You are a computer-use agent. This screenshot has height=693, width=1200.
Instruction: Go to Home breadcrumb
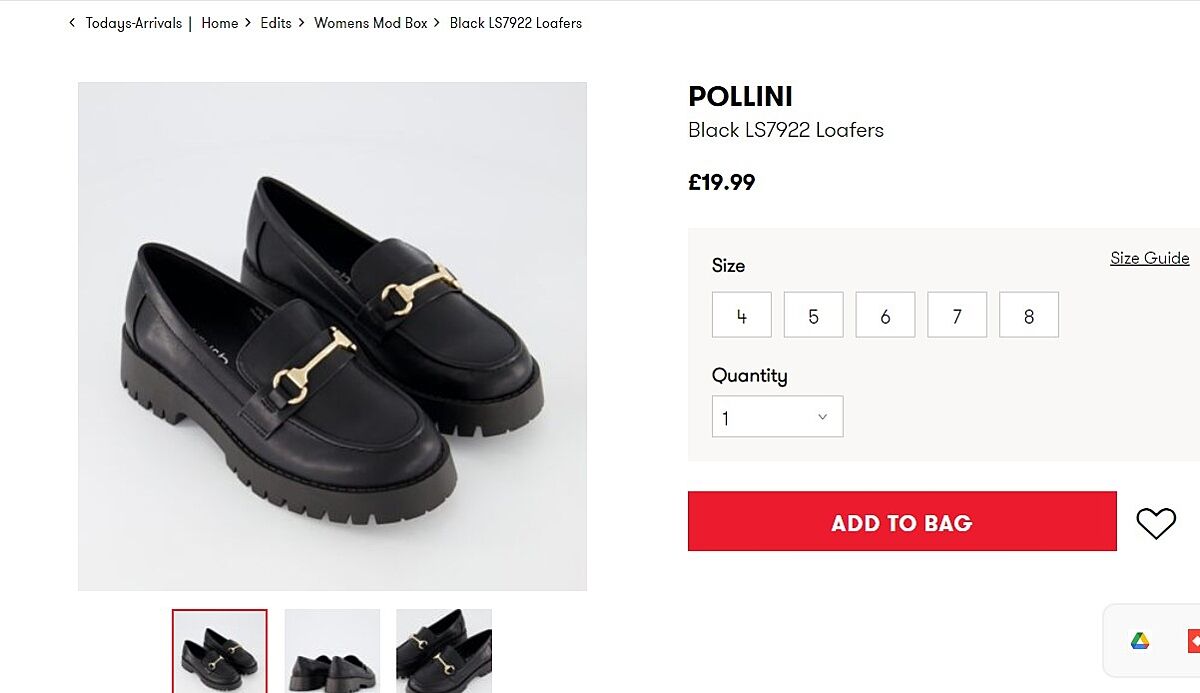219,23
